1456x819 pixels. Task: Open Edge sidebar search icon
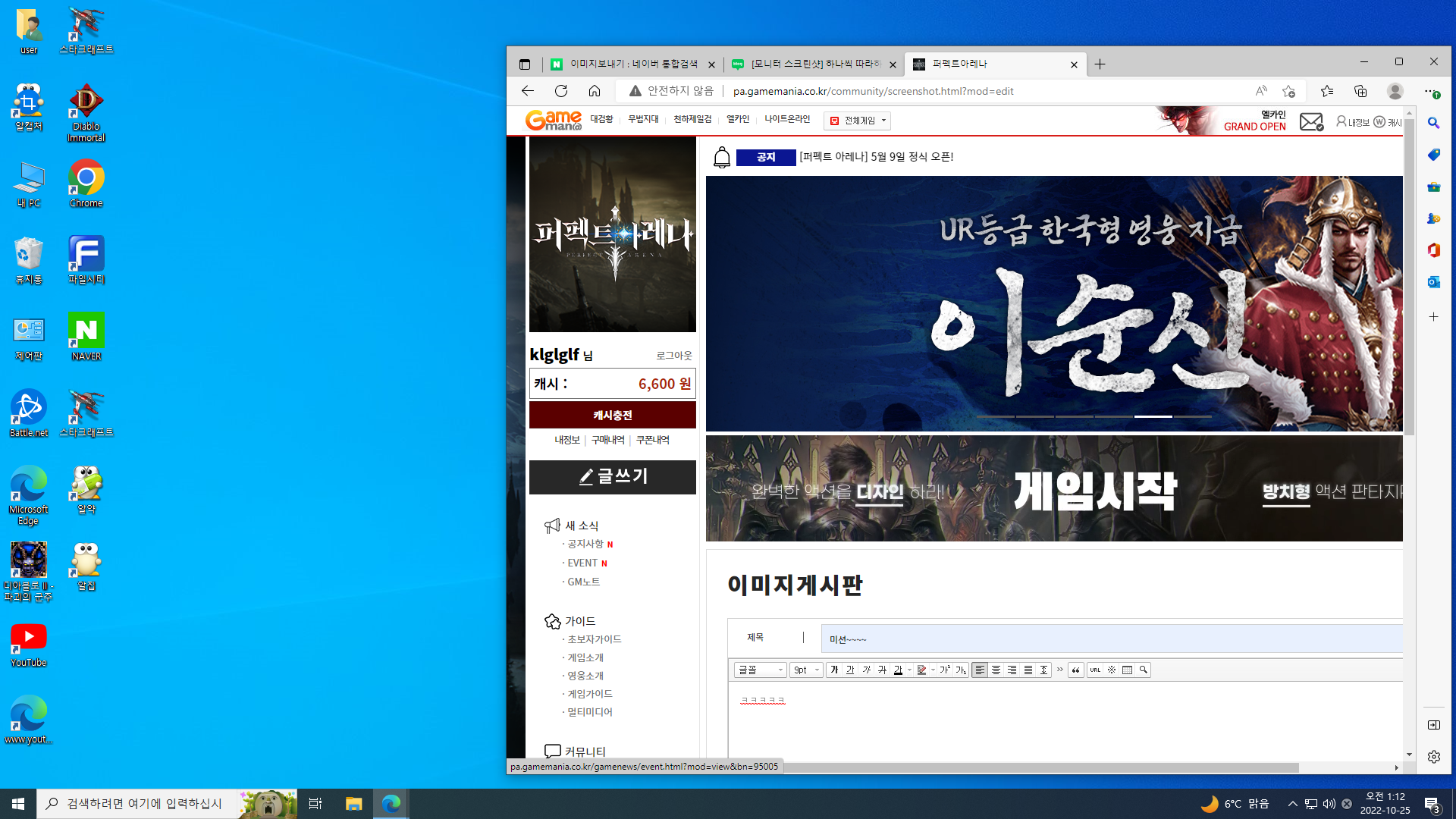1433,123
